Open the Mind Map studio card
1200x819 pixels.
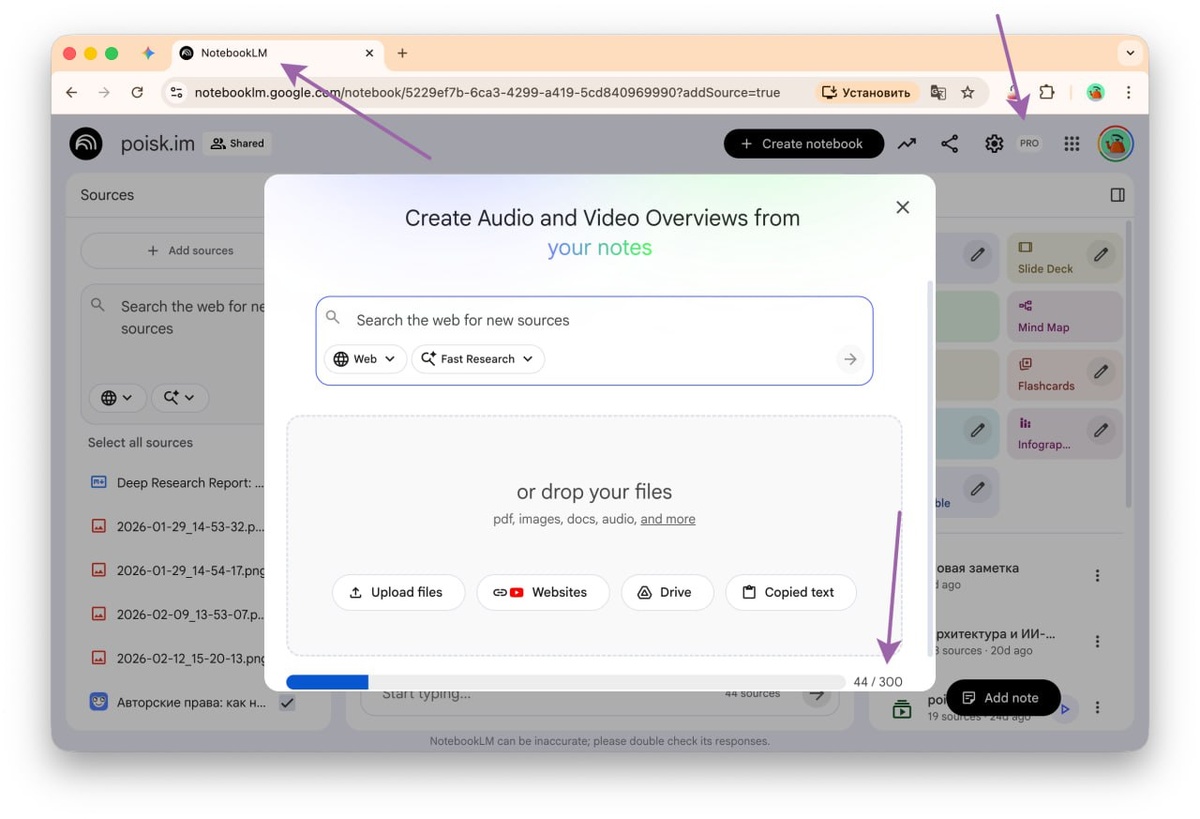tap(1064, 316)
